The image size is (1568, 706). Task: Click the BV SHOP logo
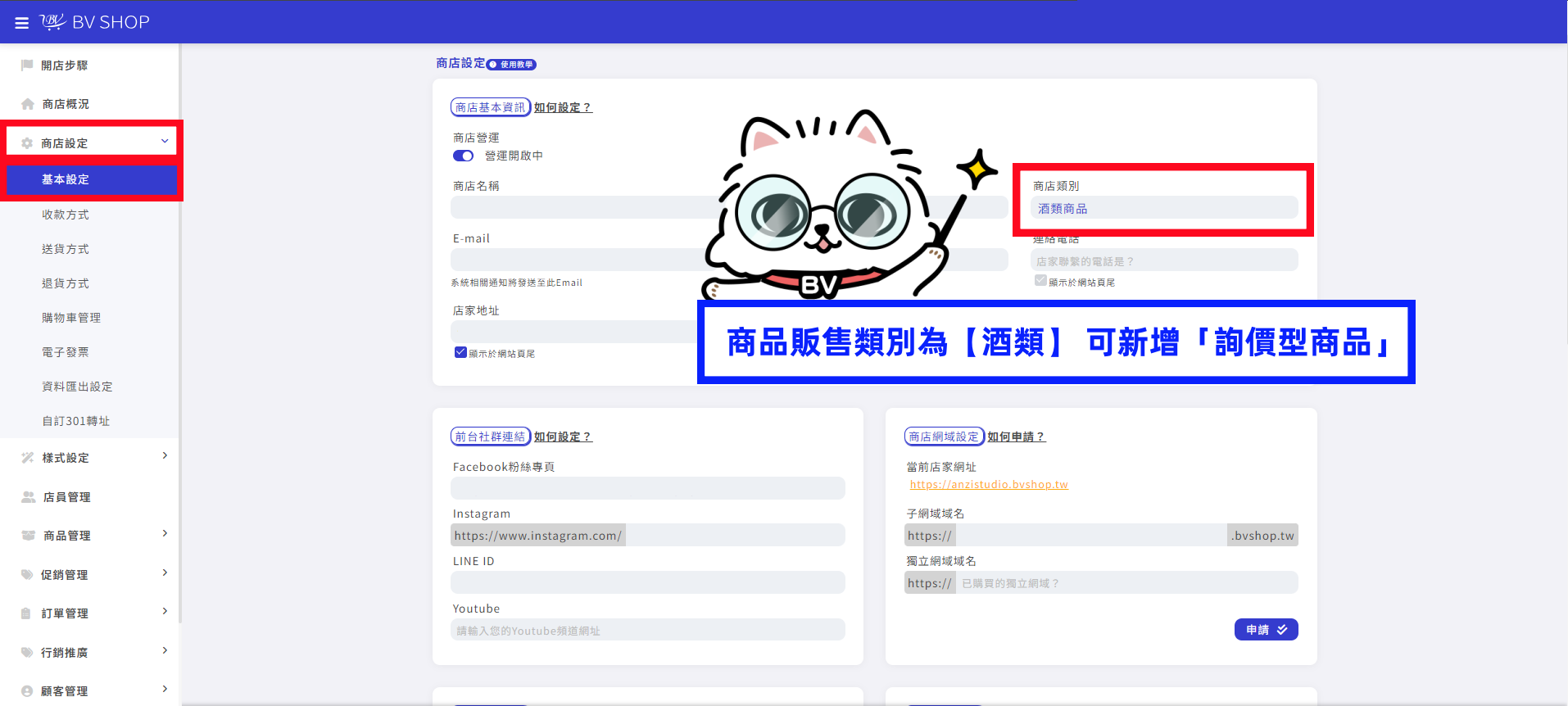tap(95, 22)
